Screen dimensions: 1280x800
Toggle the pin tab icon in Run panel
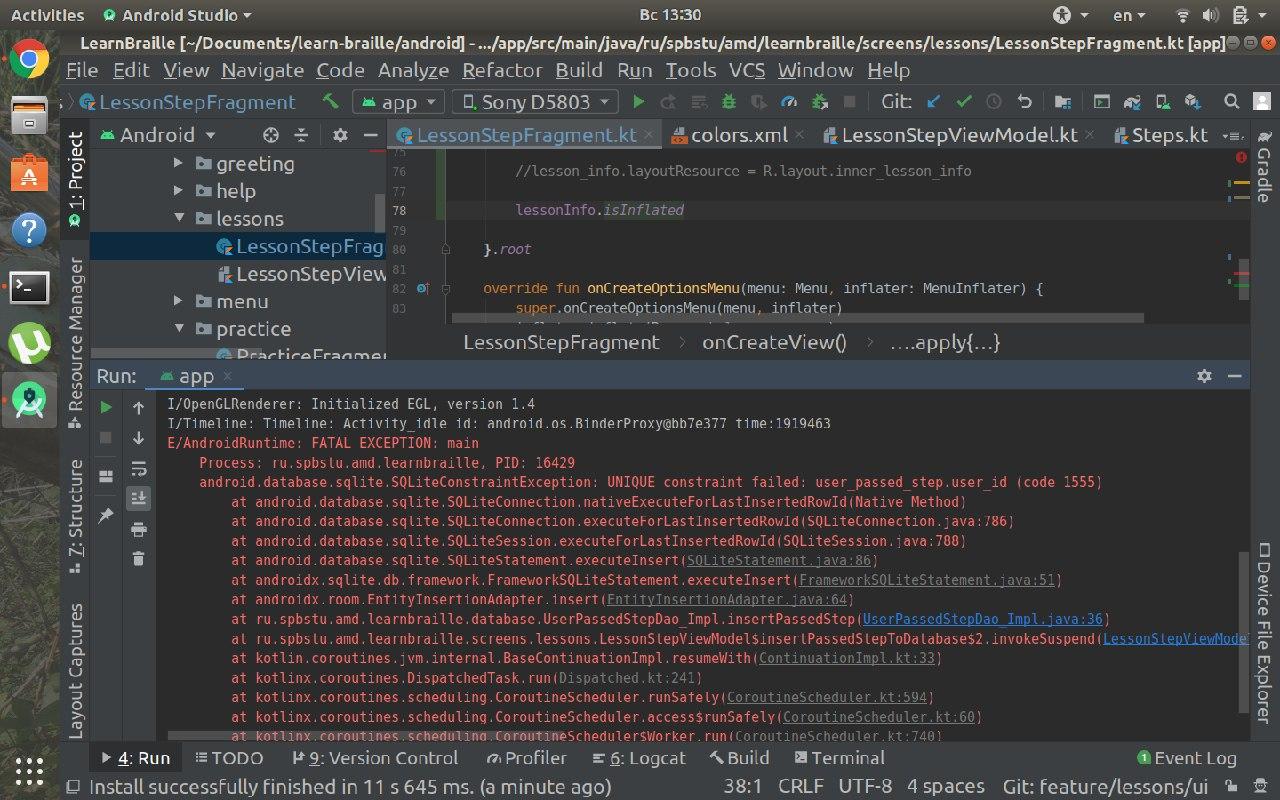click(106, 515)
